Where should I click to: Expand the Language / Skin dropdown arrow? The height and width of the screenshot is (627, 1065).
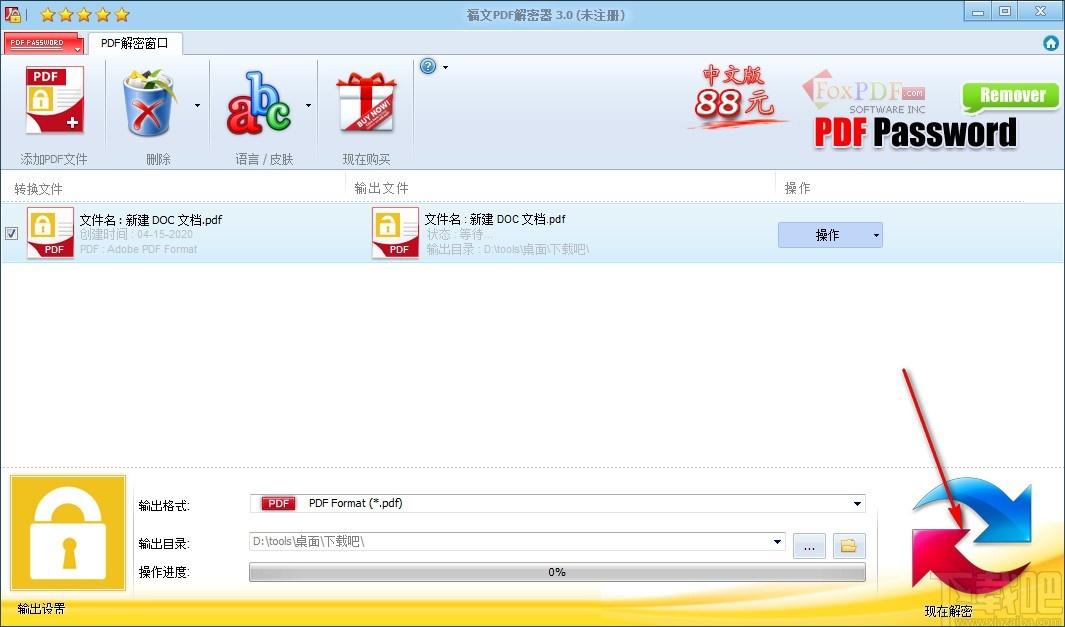pyautogui.click(x=308, y=105)
